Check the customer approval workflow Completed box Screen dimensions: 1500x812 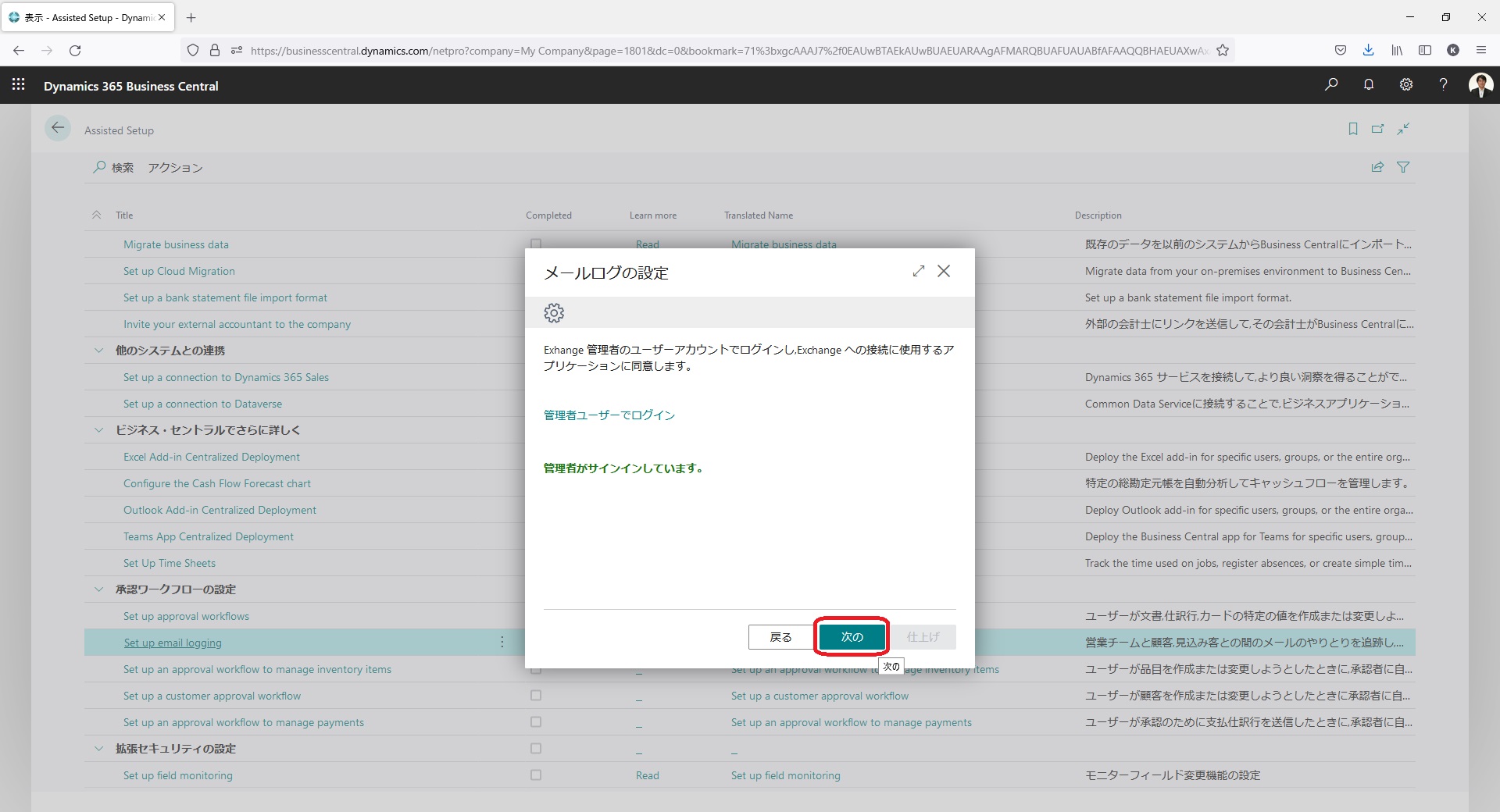[536, 696]
